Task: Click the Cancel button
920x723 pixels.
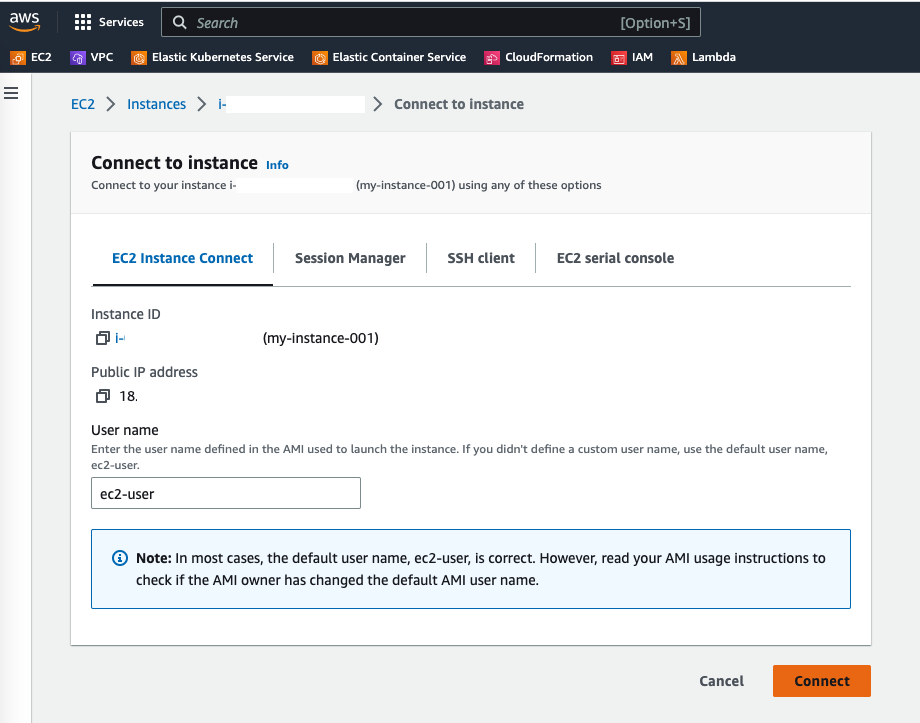Action: [721, 681]
